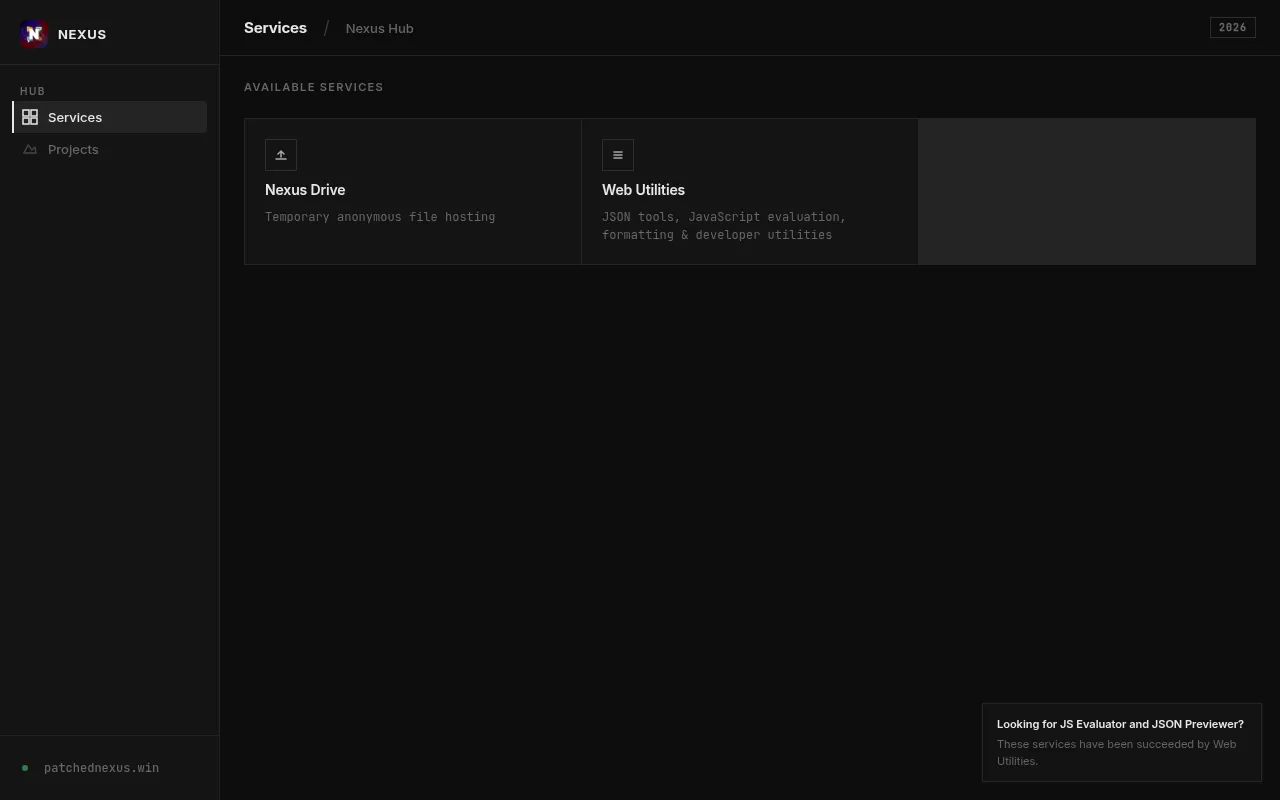
Task: Click the AVAILABLE SERVICES heading
Action: 314,87
